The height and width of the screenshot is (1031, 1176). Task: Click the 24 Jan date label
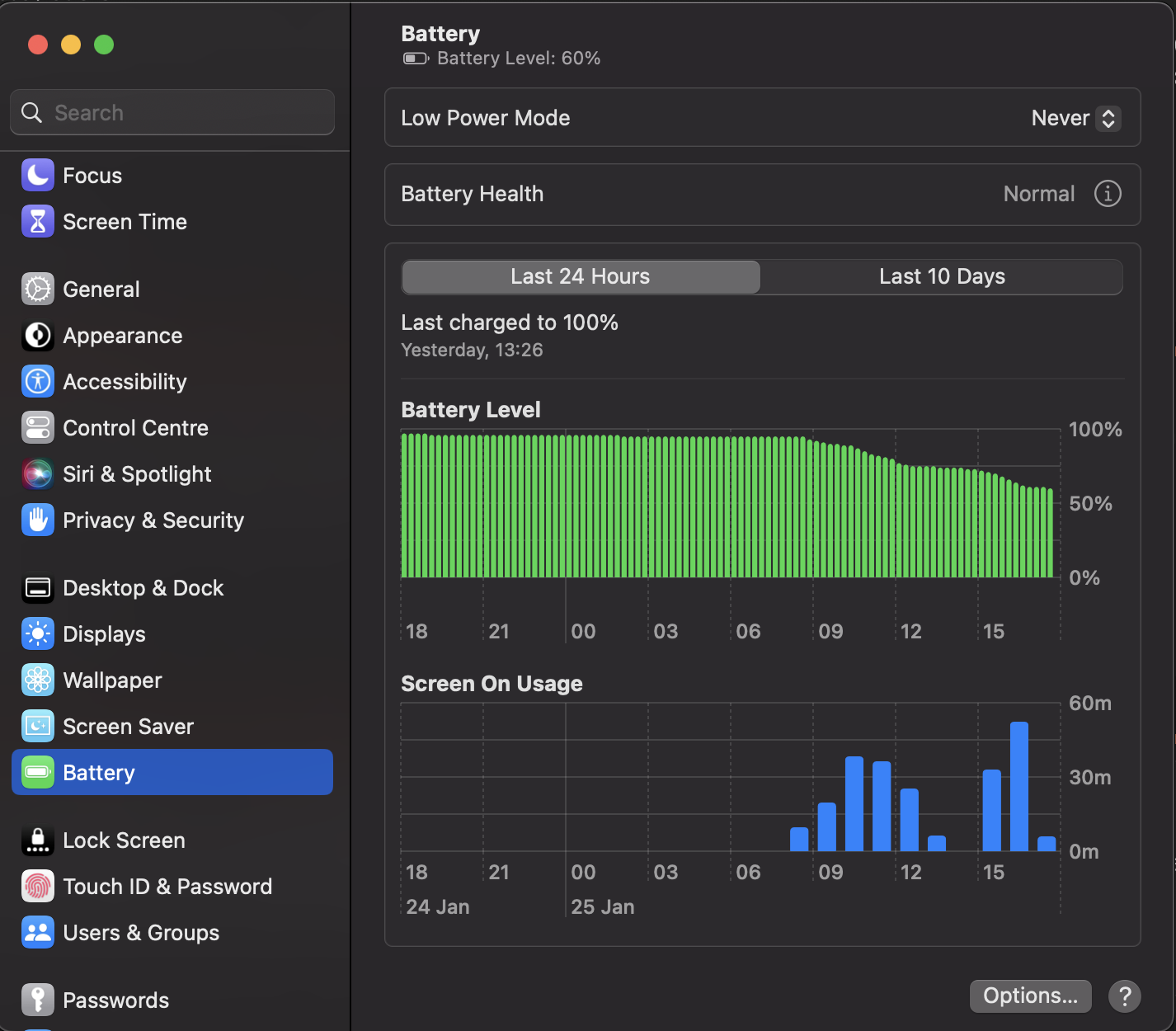[438, 907]
